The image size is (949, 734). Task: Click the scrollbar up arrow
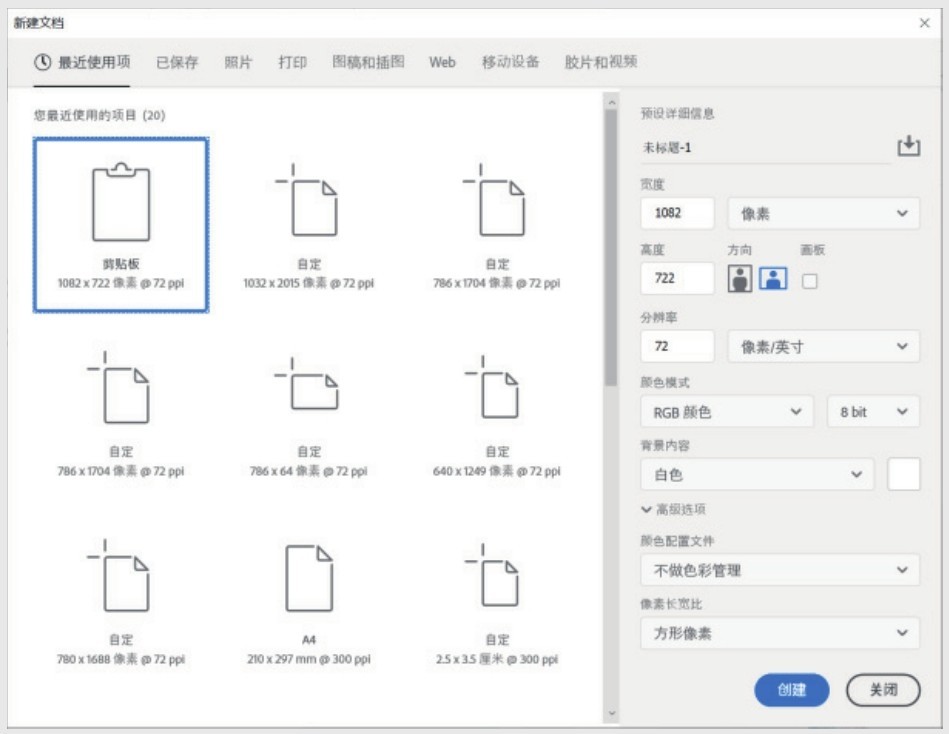coord(611,103)
